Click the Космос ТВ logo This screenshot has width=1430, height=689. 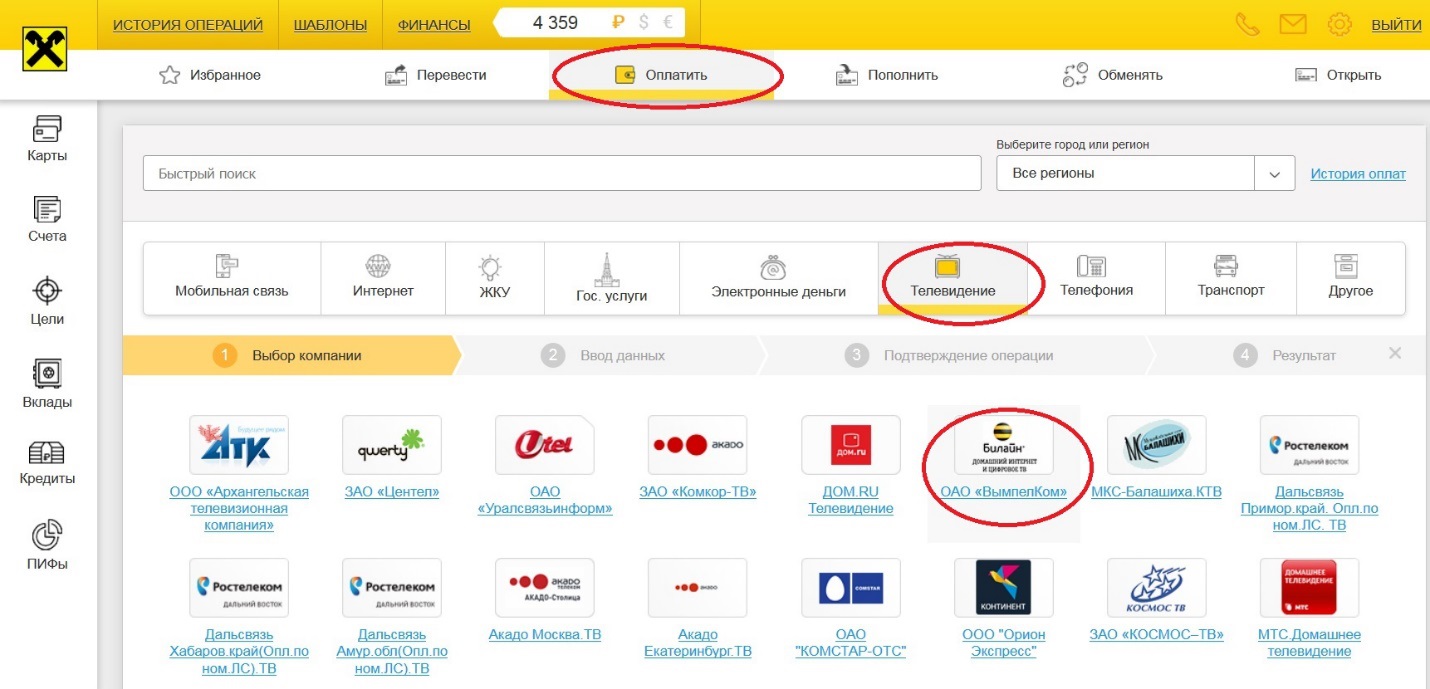coord(1157,588)
